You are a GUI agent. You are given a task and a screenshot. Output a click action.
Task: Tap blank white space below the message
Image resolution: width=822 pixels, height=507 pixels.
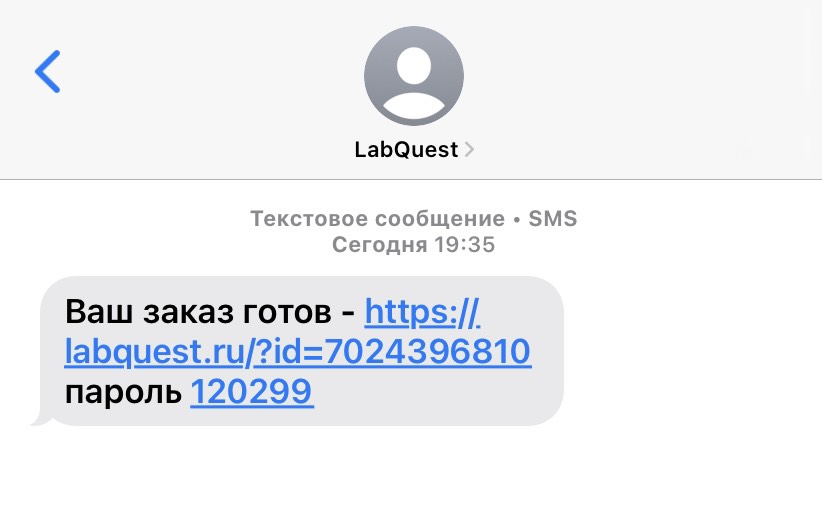411,467
